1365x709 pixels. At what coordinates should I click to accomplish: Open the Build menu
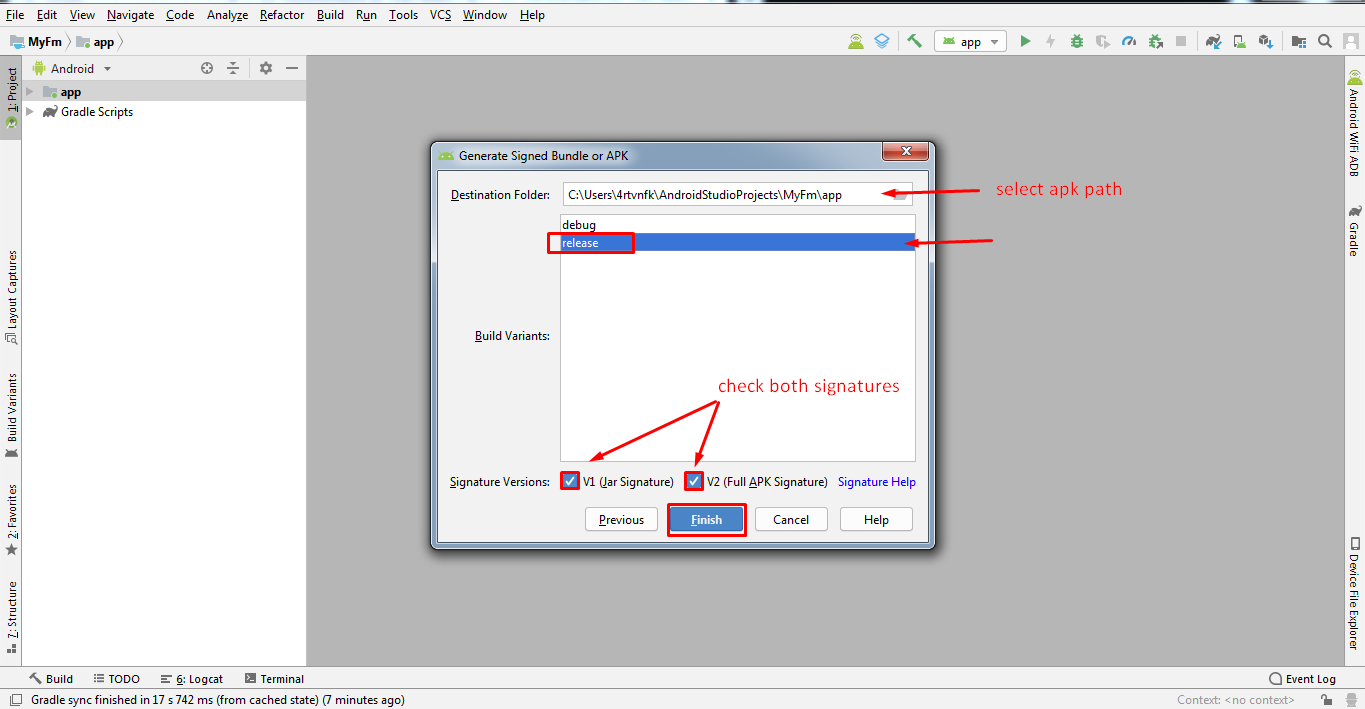pyautogui.click(x=330, y=14)
